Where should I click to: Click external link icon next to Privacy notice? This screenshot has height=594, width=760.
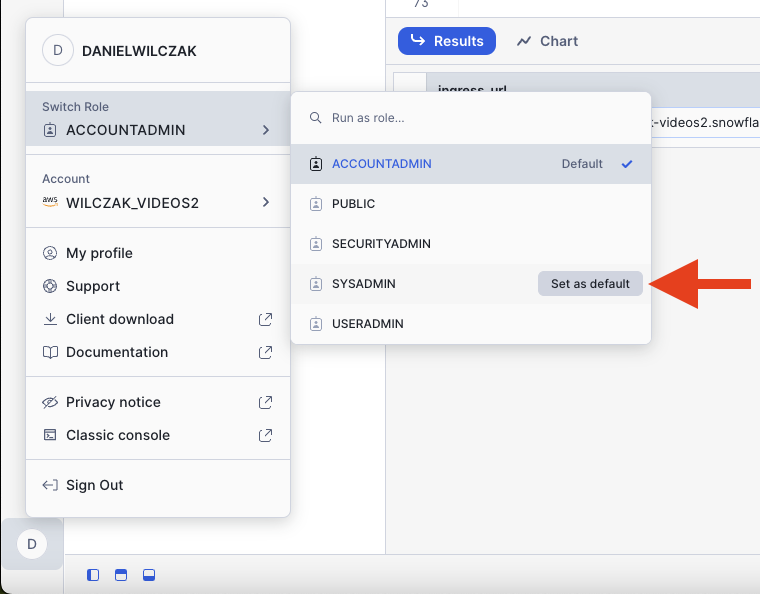265,402
